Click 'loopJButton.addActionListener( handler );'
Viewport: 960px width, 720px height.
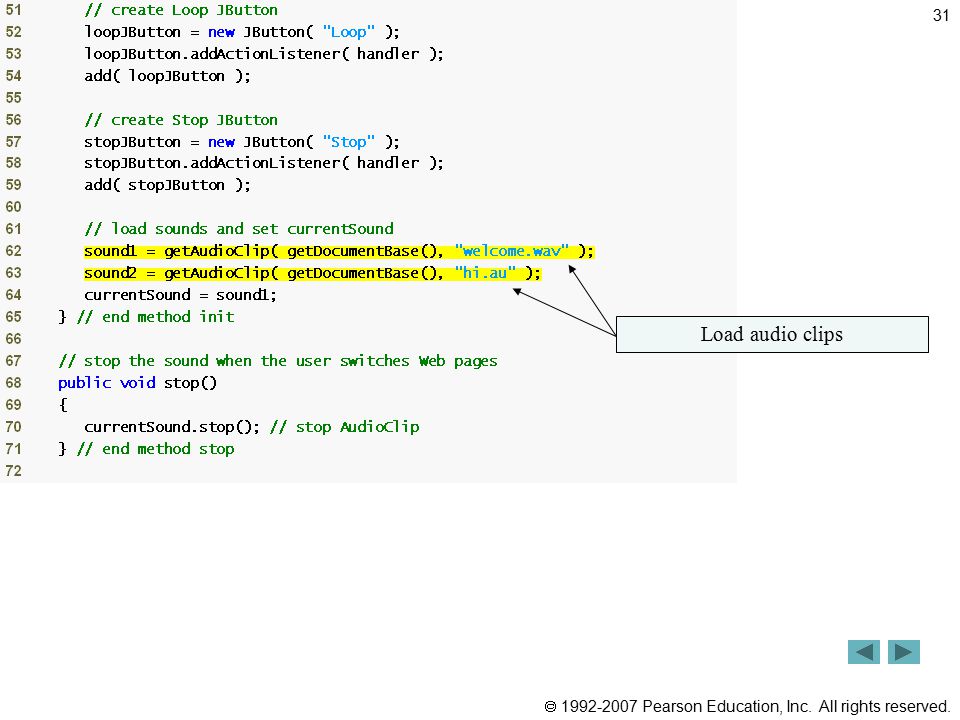coord(264,54)
